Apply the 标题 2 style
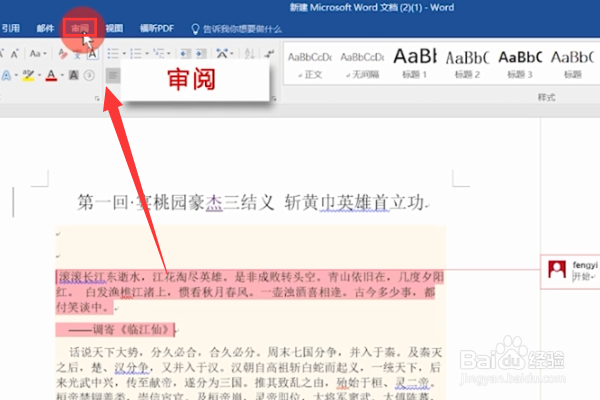 tap(467, 64)
